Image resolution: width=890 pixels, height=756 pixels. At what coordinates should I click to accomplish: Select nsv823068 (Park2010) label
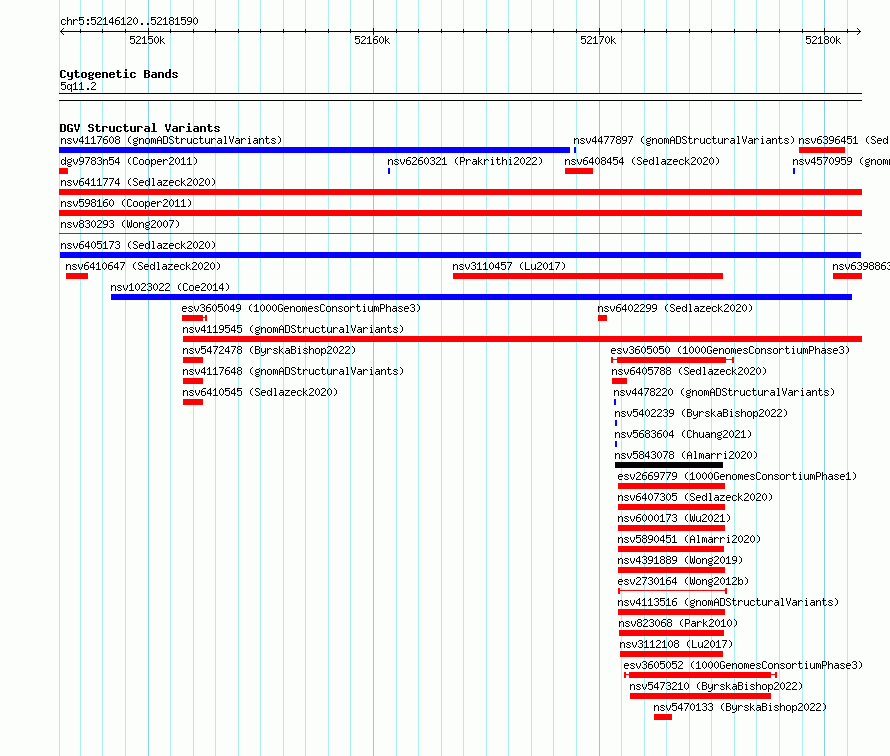pos(678,623)
